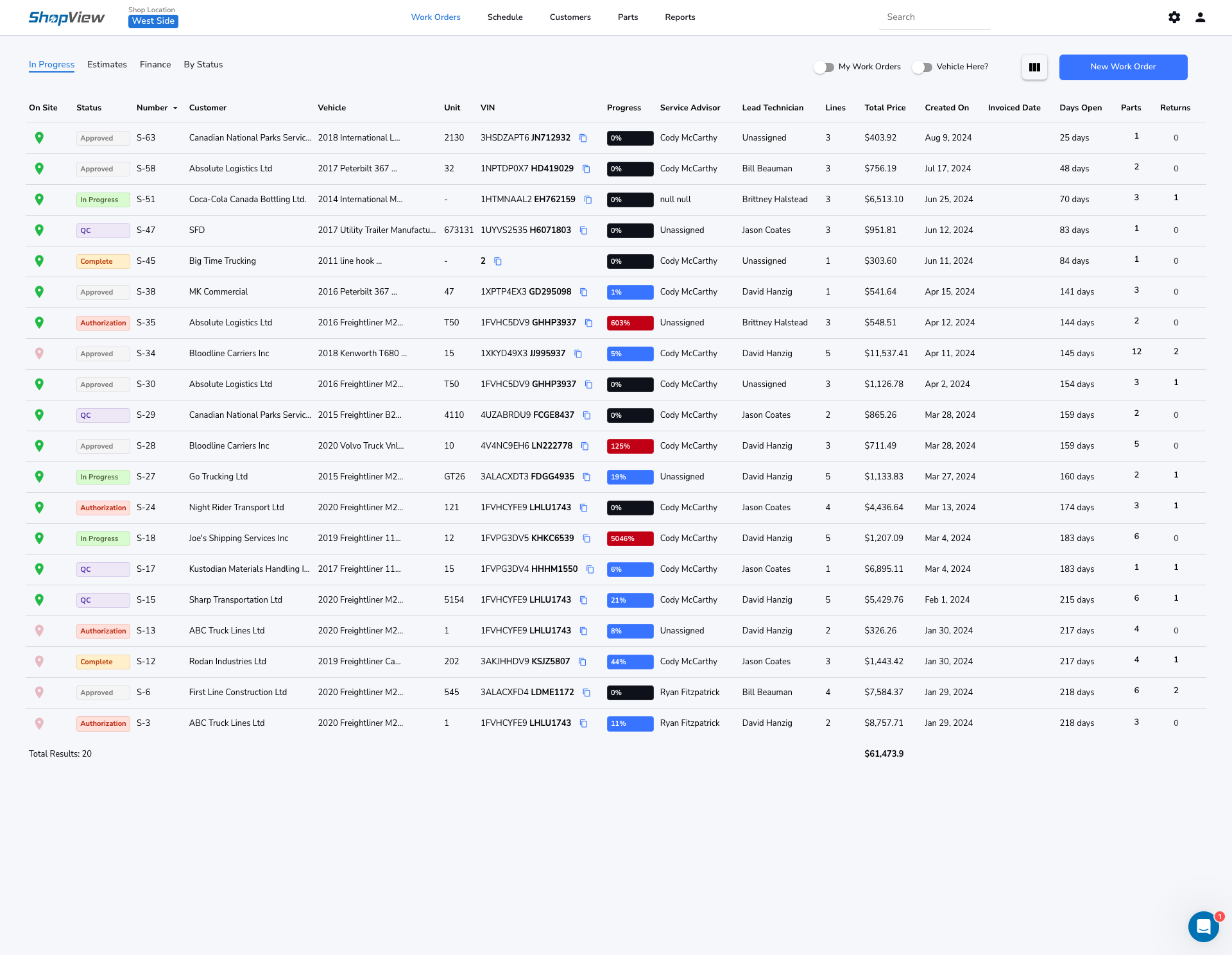Select the pink location pin for S-34
Viewport: 1232px width, 955px height.
point(39,354)
